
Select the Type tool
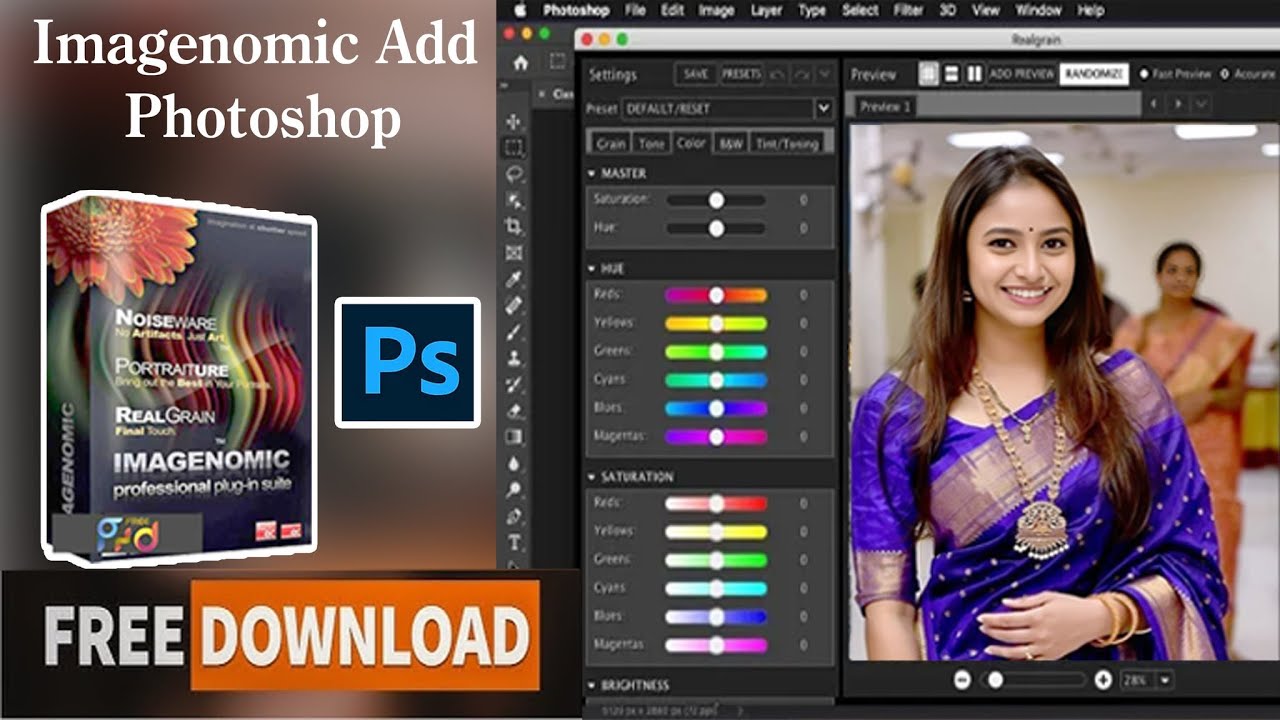tap(515, 543)
